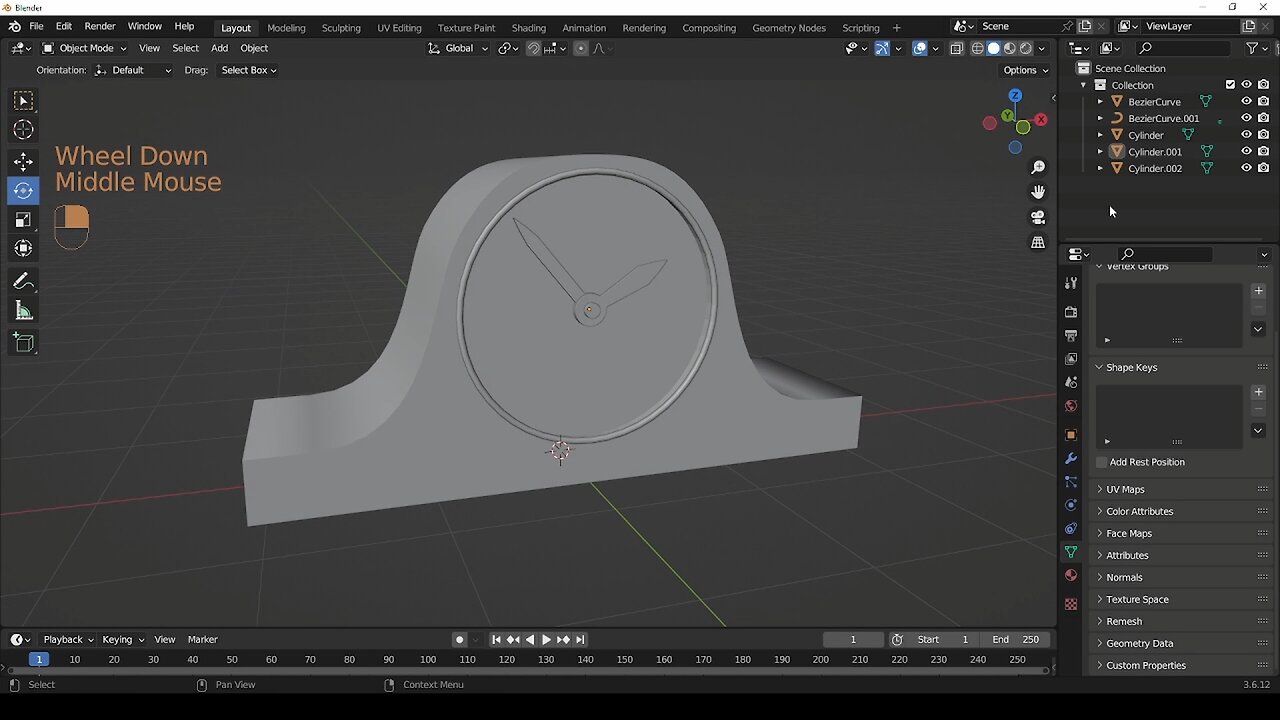This screenshot has width=1280, height=720.
Task: Open the Tool properties tab
Action: tap(1071, 284)
